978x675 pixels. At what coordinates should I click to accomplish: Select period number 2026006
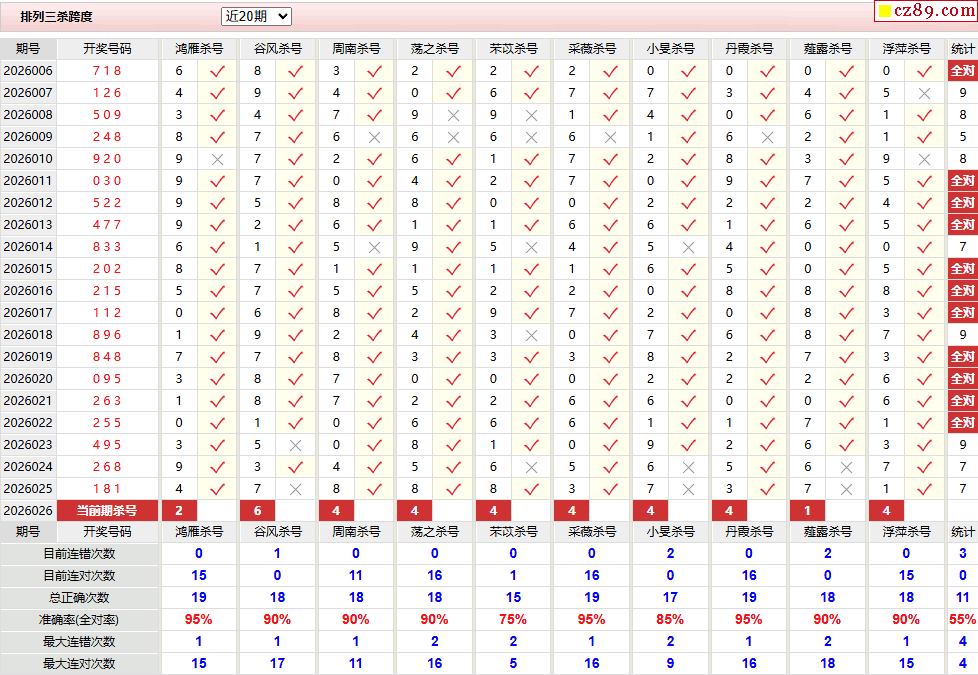point(28,70)
